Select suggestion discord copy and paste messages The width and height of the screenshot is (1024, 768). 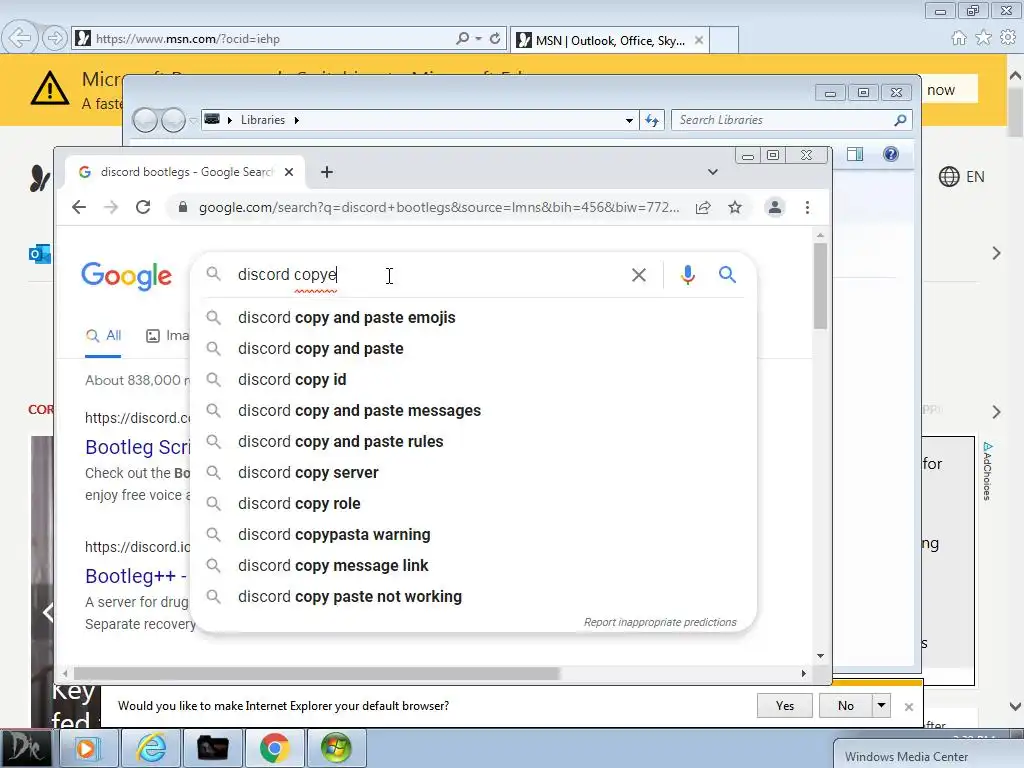coord(475,411)
